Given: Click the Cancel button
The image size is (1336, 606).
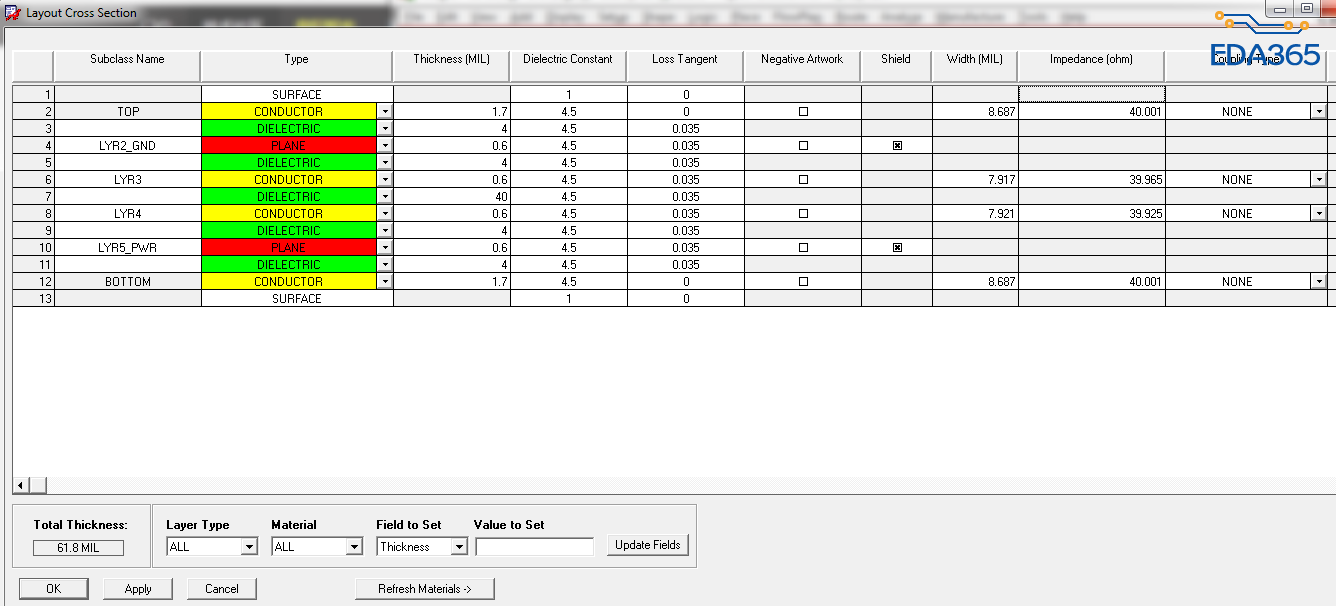Looking at the screenshot, I should pos(222,589).
